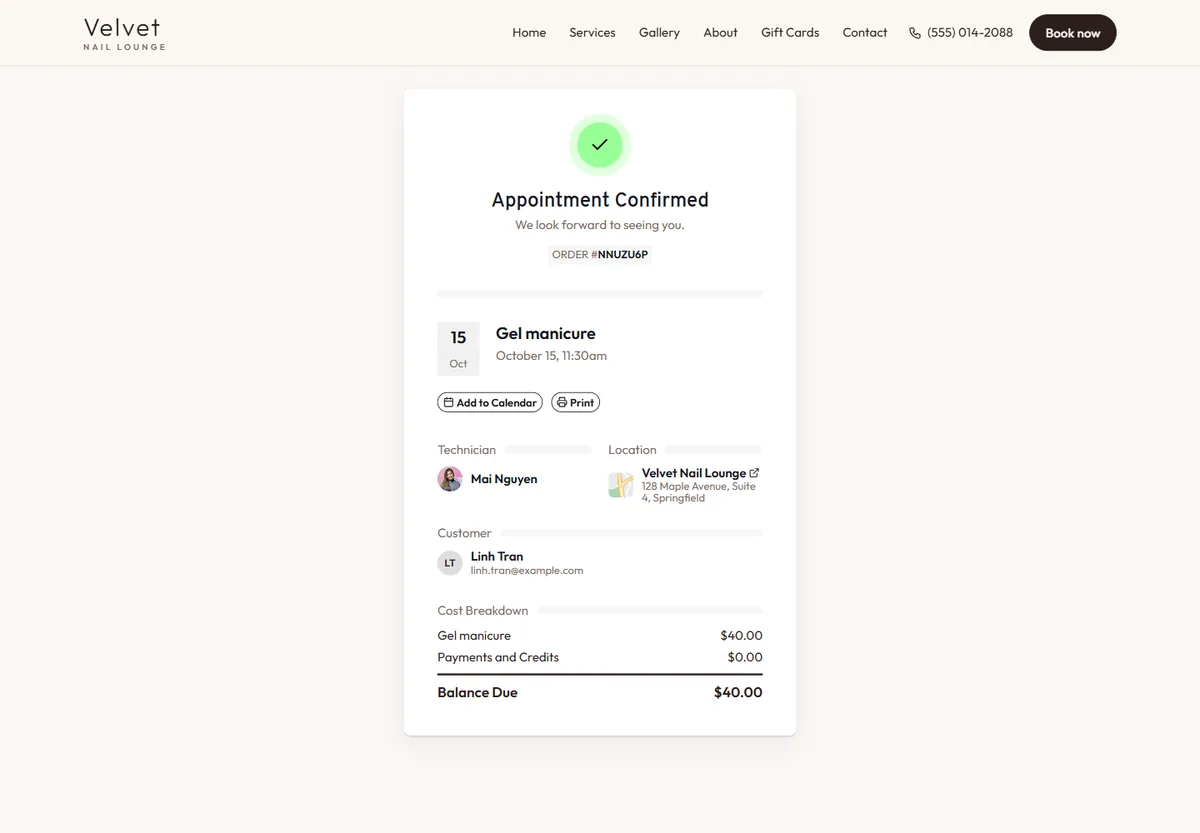Go to the Home page
This screenshot has width=1200, height=833.
coord(529,33)
